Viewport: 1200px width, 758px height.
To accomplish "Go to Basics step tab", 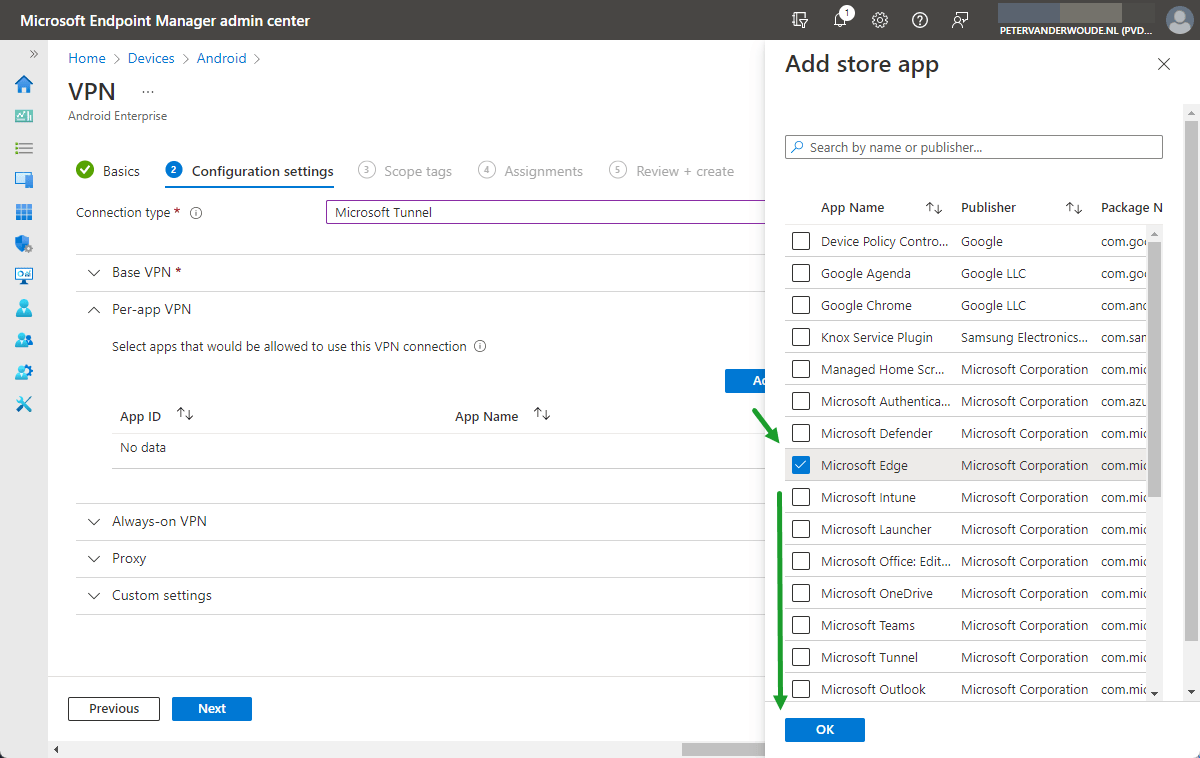I will coord(108,171).
